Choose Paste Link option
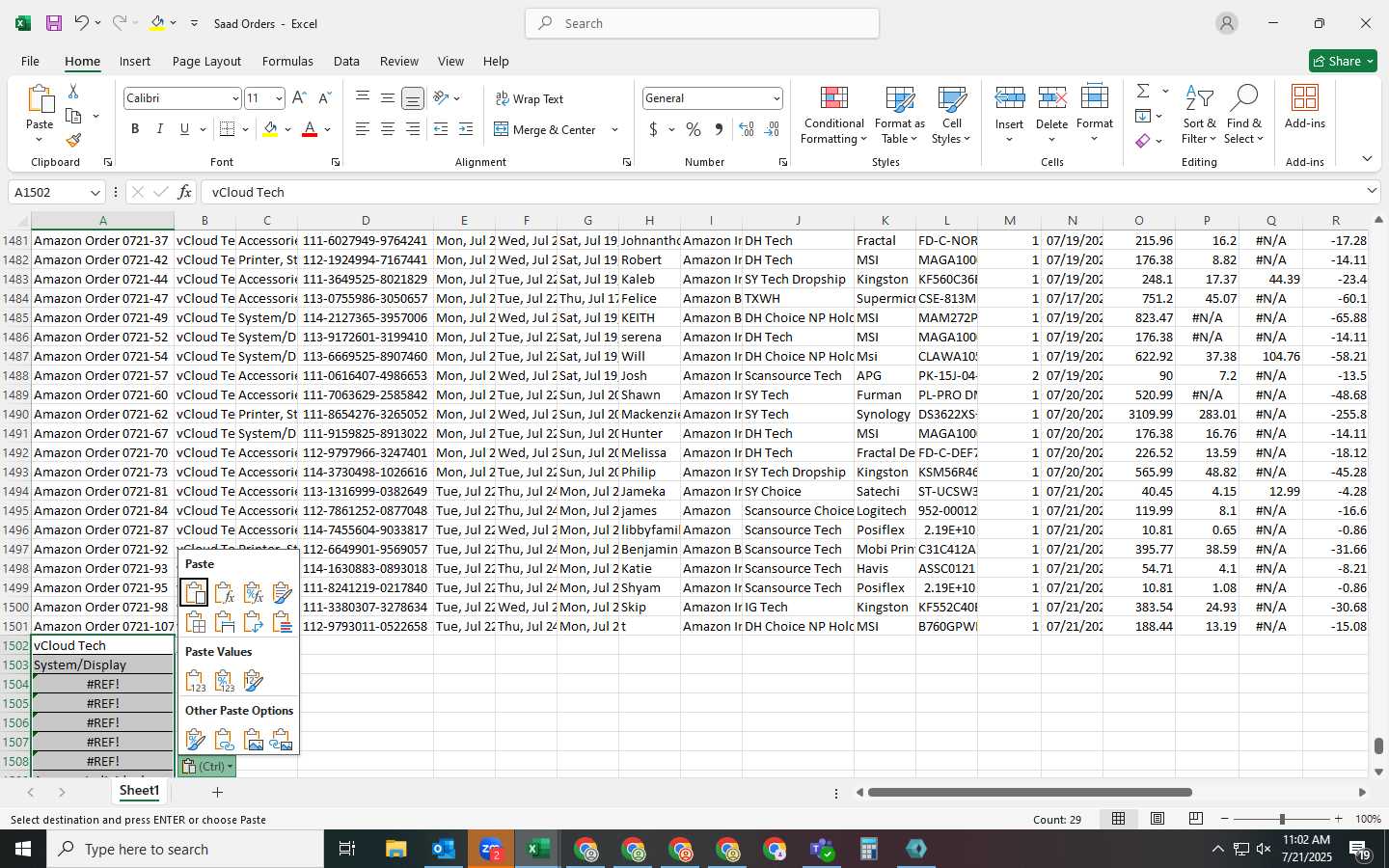Screen dimensions: 1389x868 pos(224,740)
